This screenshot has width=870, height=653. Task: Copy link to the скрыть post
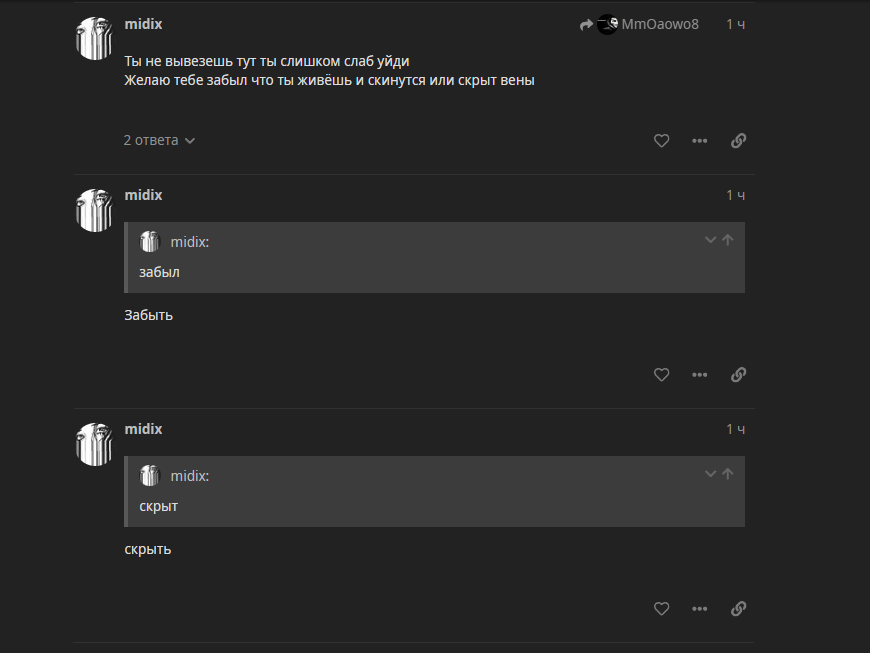pyautogui.click(x=738, y=609)
